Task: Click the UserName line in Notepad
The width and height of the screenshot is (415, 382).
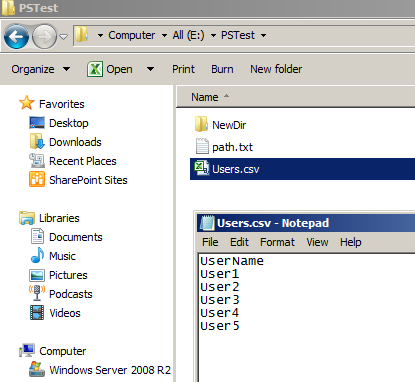Action: pyautogui.click(x=232, y=261)
